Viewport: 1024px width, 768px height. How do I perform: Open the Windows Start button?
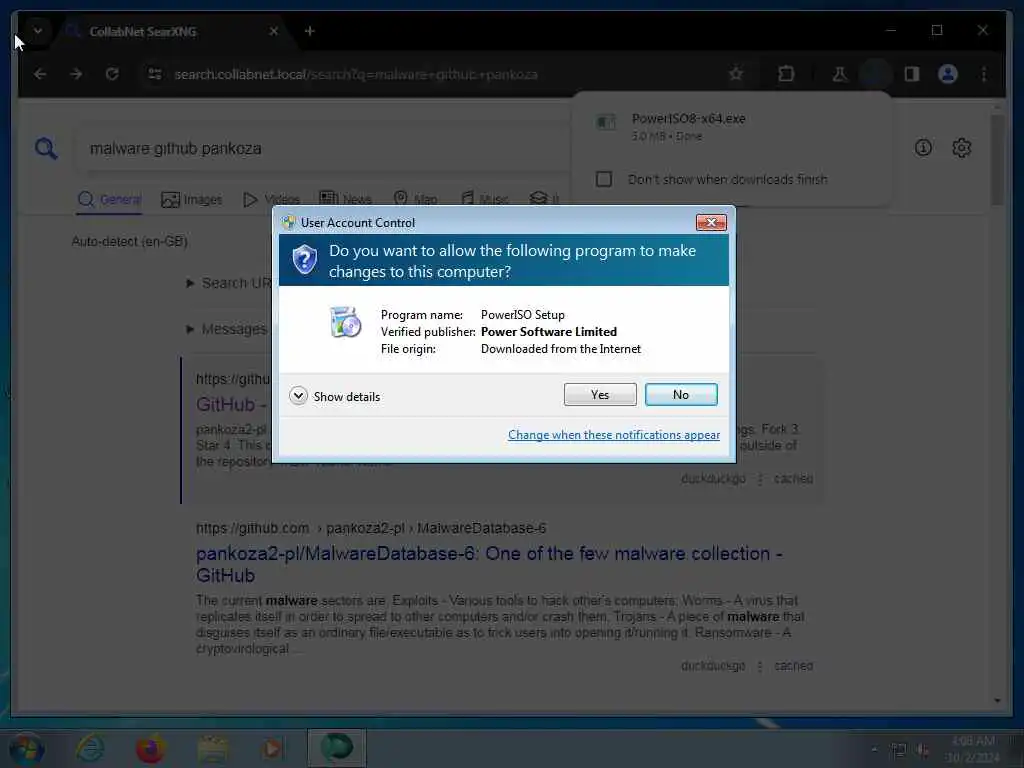point(26,749)
